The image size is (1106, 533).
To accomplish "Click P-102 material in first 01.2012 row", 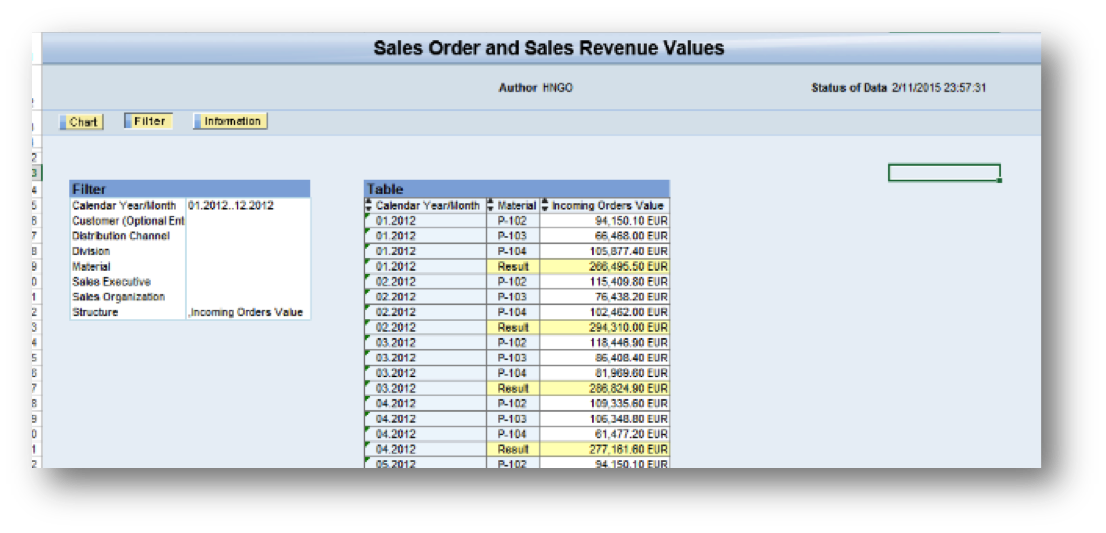I will coord(514,221).
